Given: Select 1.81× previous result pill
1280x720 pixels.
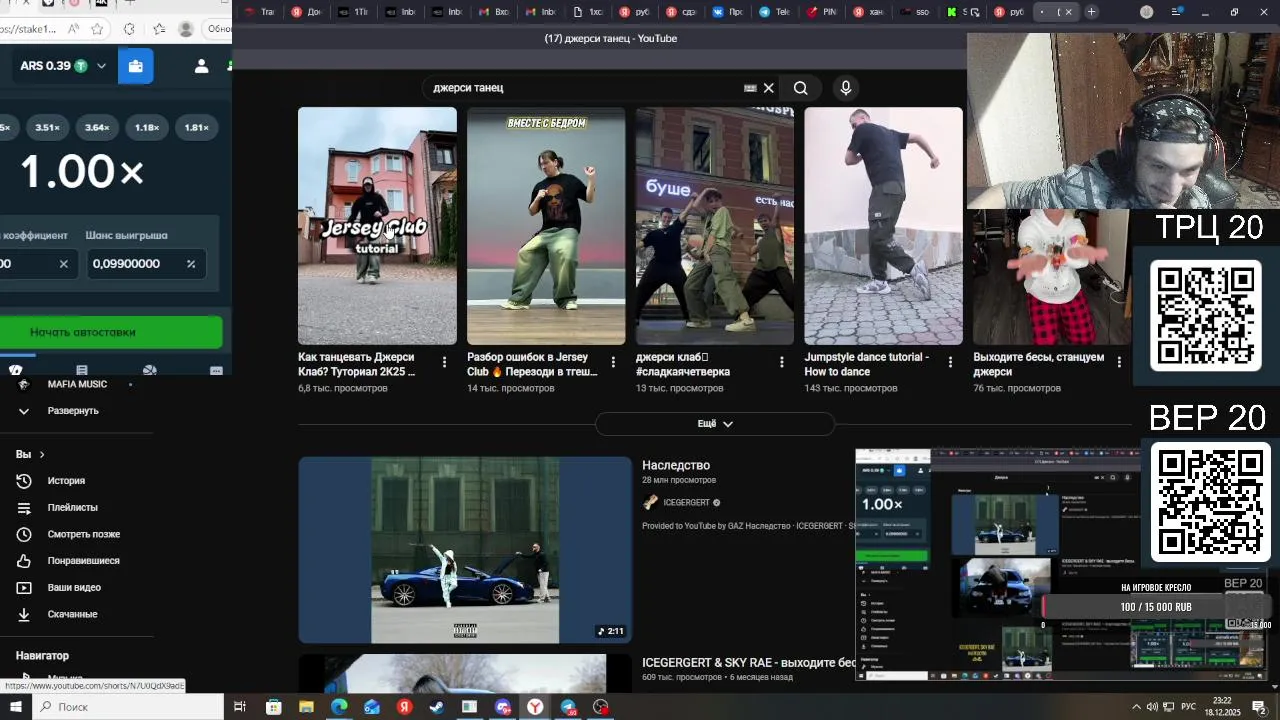Looking at the screenshot, I should (x=197, y=128).
